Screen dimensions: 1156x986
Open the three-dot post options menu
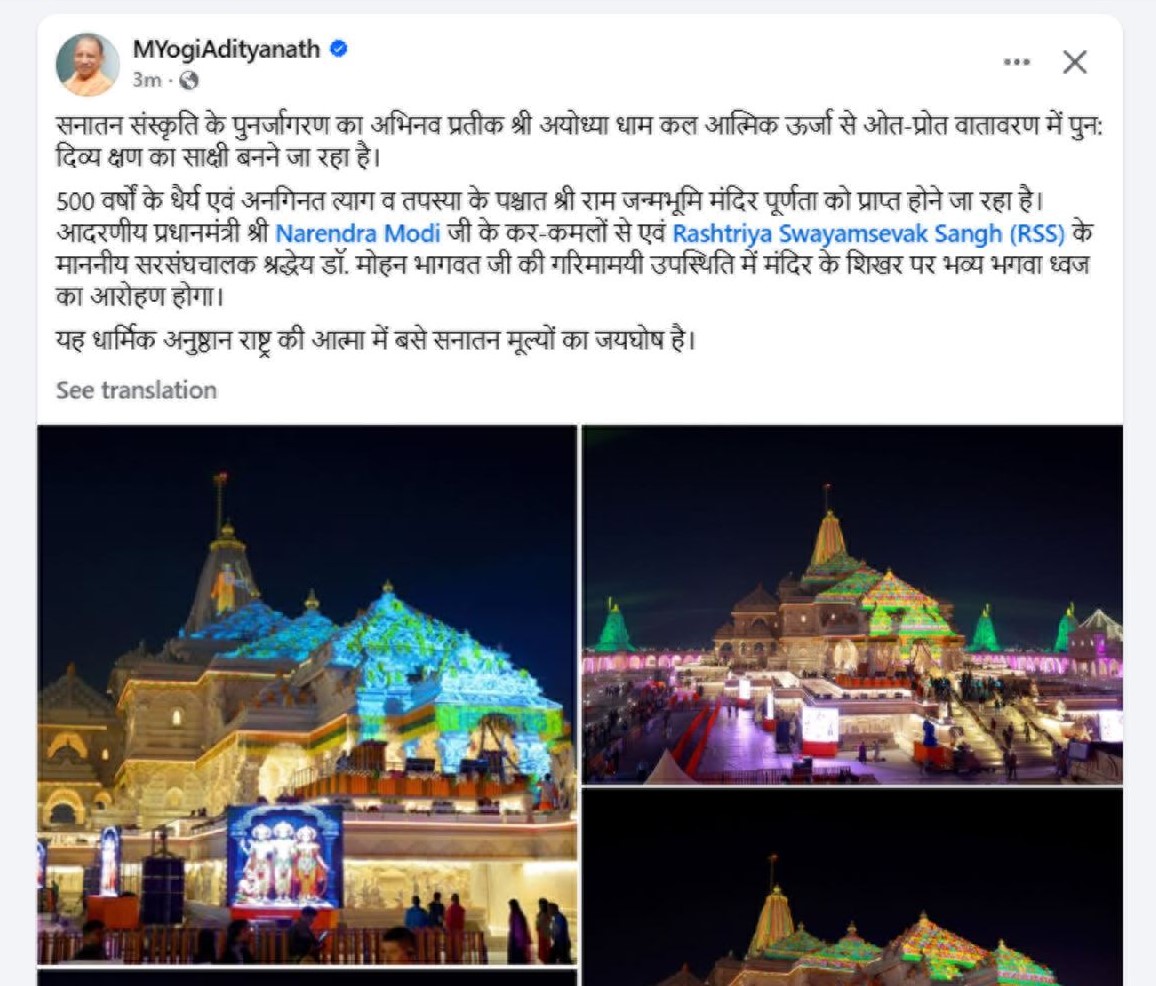click(x=1017, y=62)
